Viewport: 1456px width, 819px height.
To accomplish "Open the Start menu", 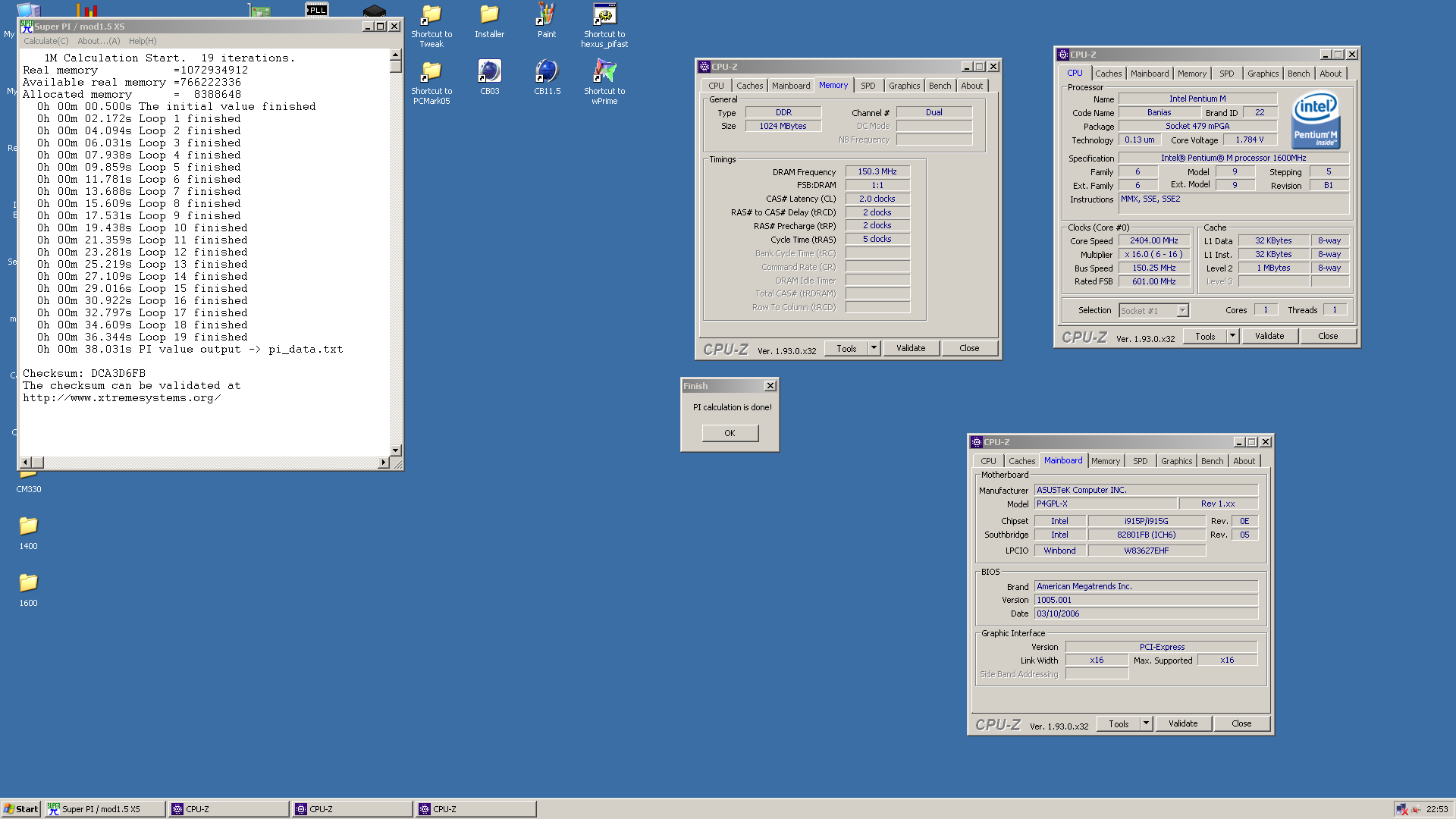I will (x=20, y=809).
